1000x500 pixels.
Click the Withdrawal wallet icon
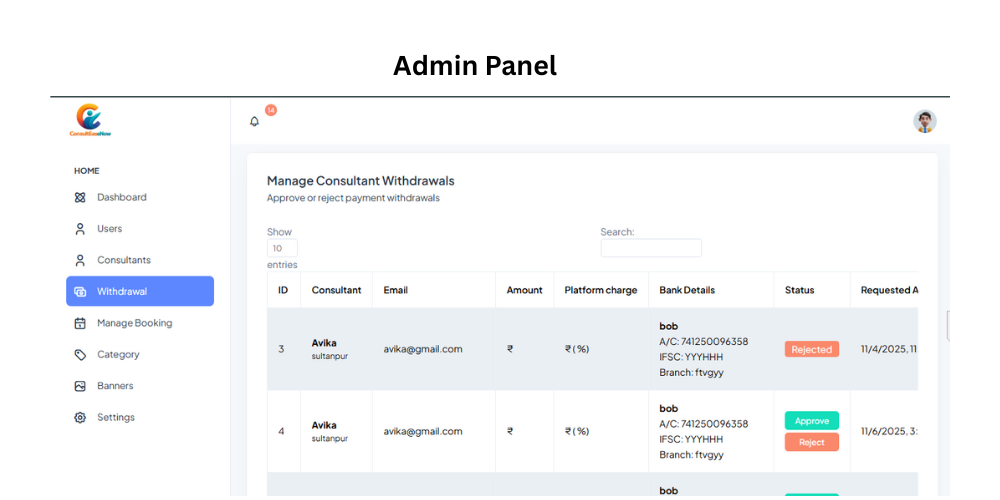click(80, 291)
